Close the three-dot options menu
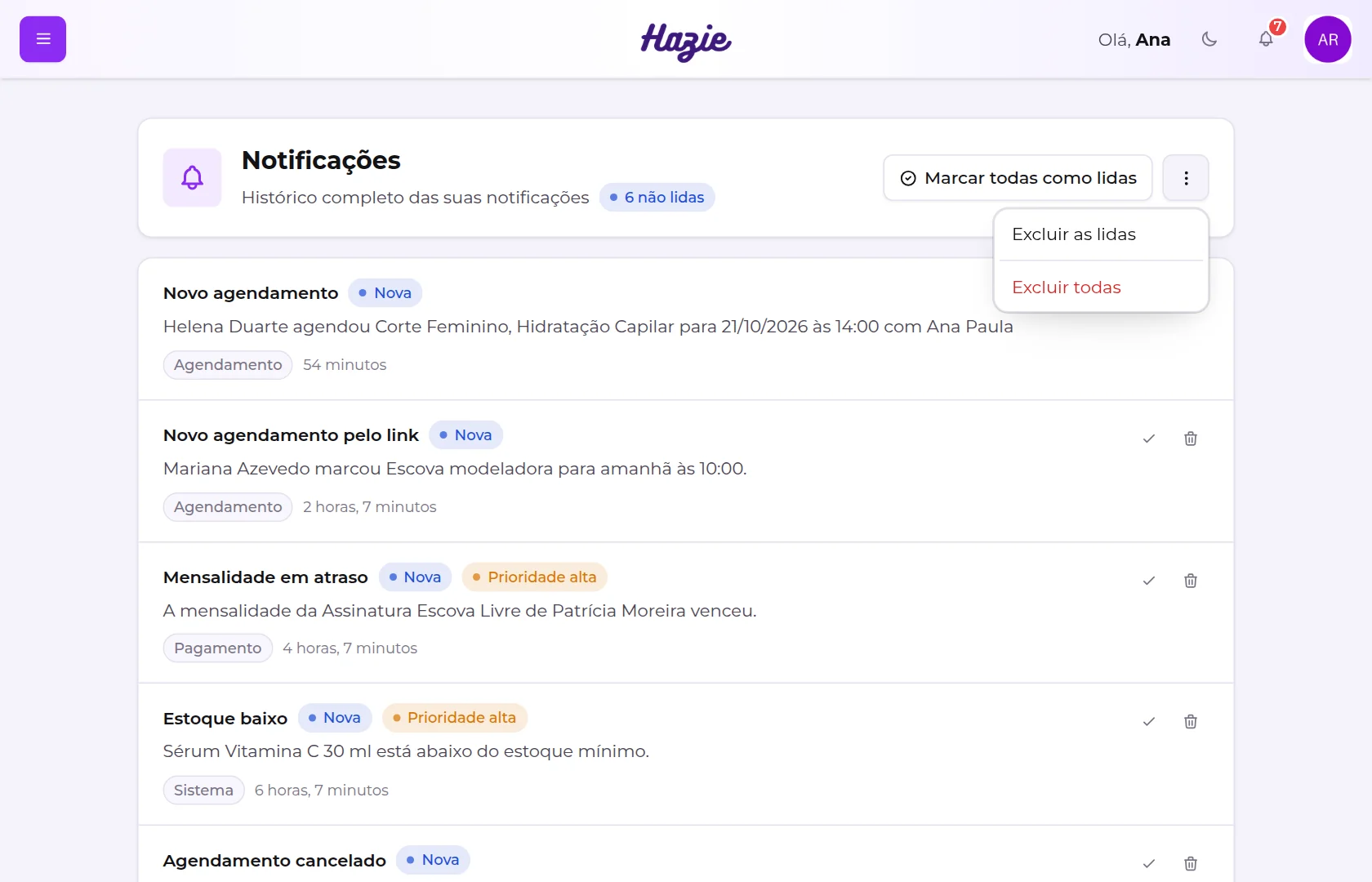 point(1186,178)
